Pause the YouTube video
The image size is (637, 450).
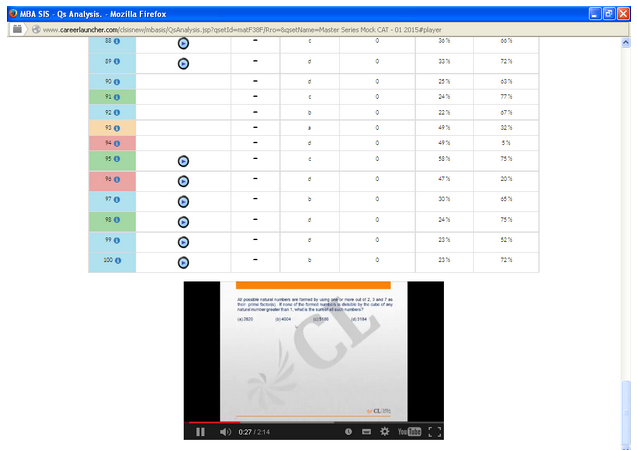[x=200, y=432]
